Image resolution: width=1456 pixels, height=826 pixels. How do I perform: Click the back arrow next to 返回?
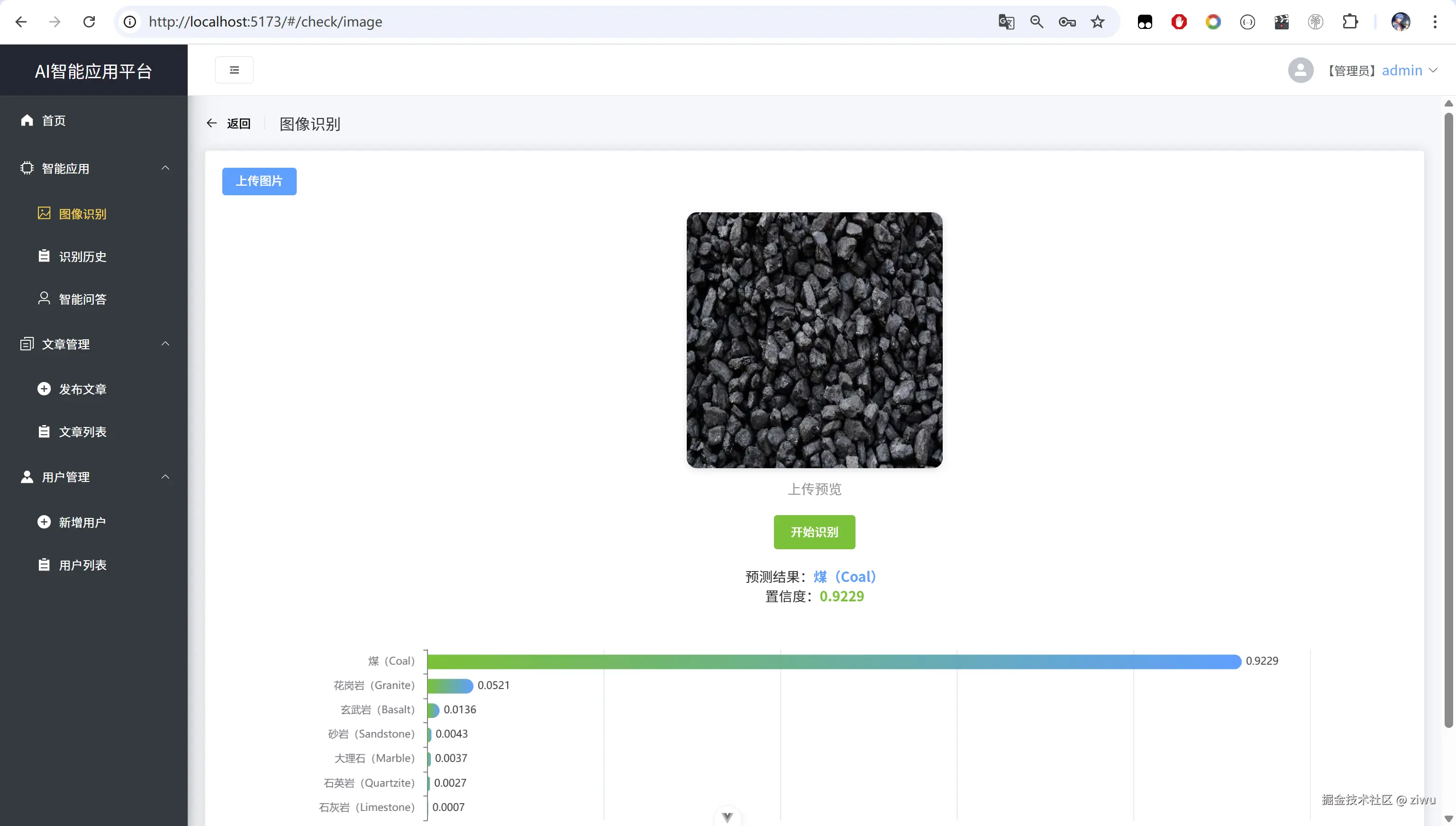coord(211,123)
